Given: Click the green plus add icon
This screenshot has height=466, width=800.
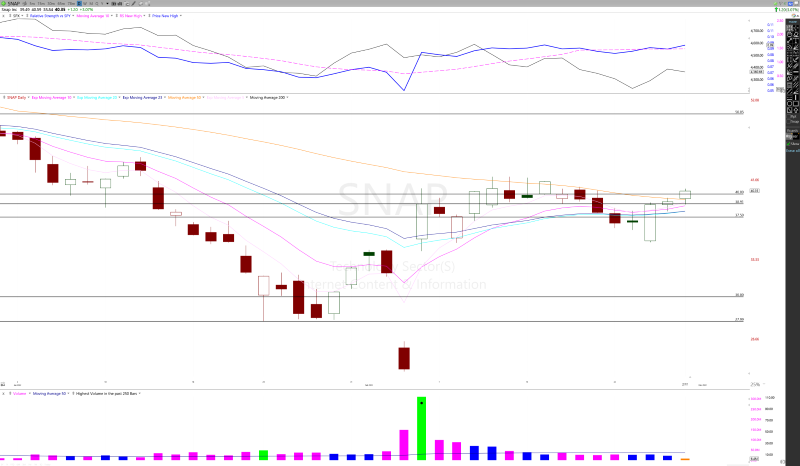Looking at the screenshot, I should 3,4.
